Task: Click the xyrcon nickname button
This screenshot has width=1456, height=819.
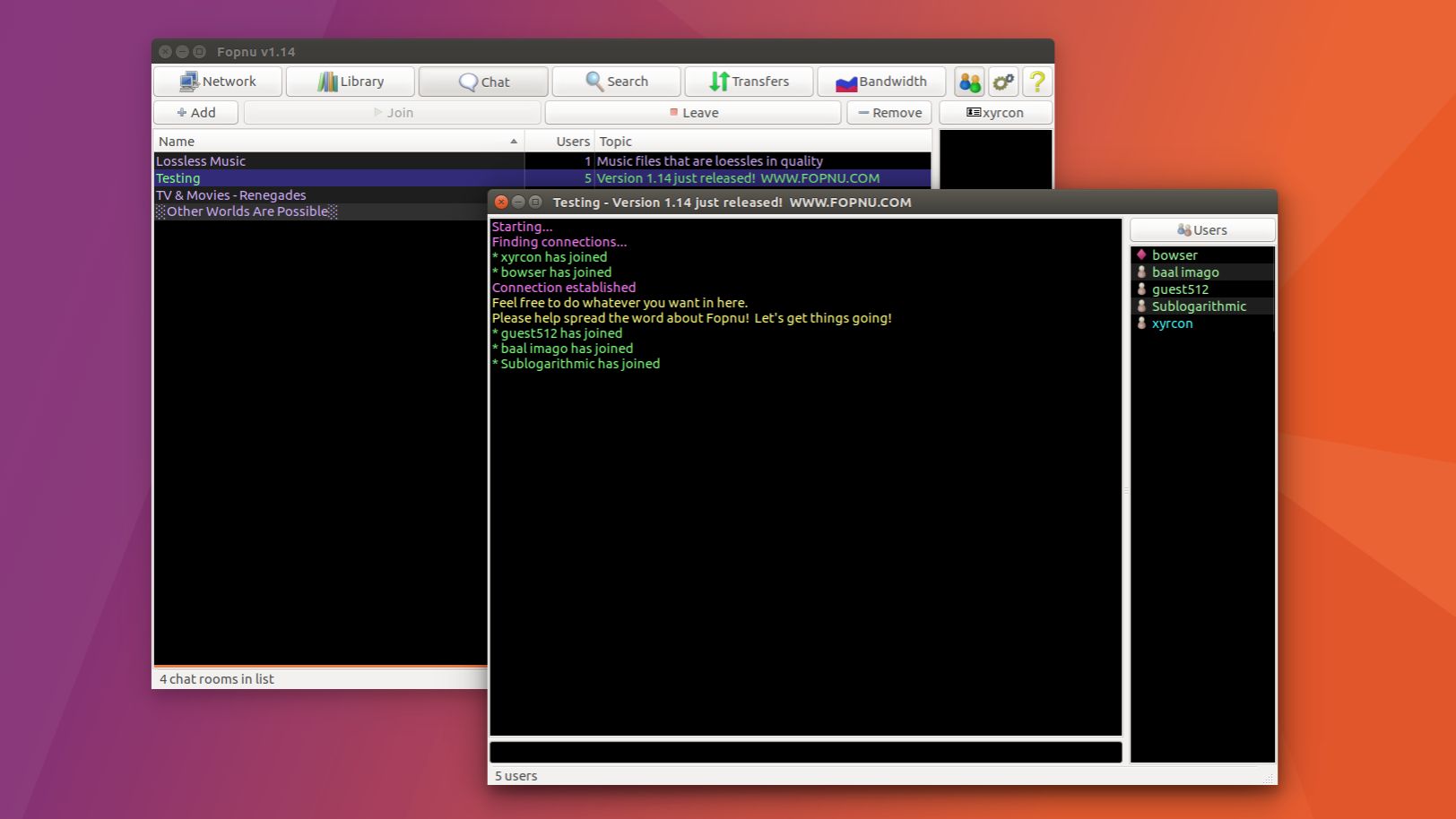Action: [x=995, y=113]
